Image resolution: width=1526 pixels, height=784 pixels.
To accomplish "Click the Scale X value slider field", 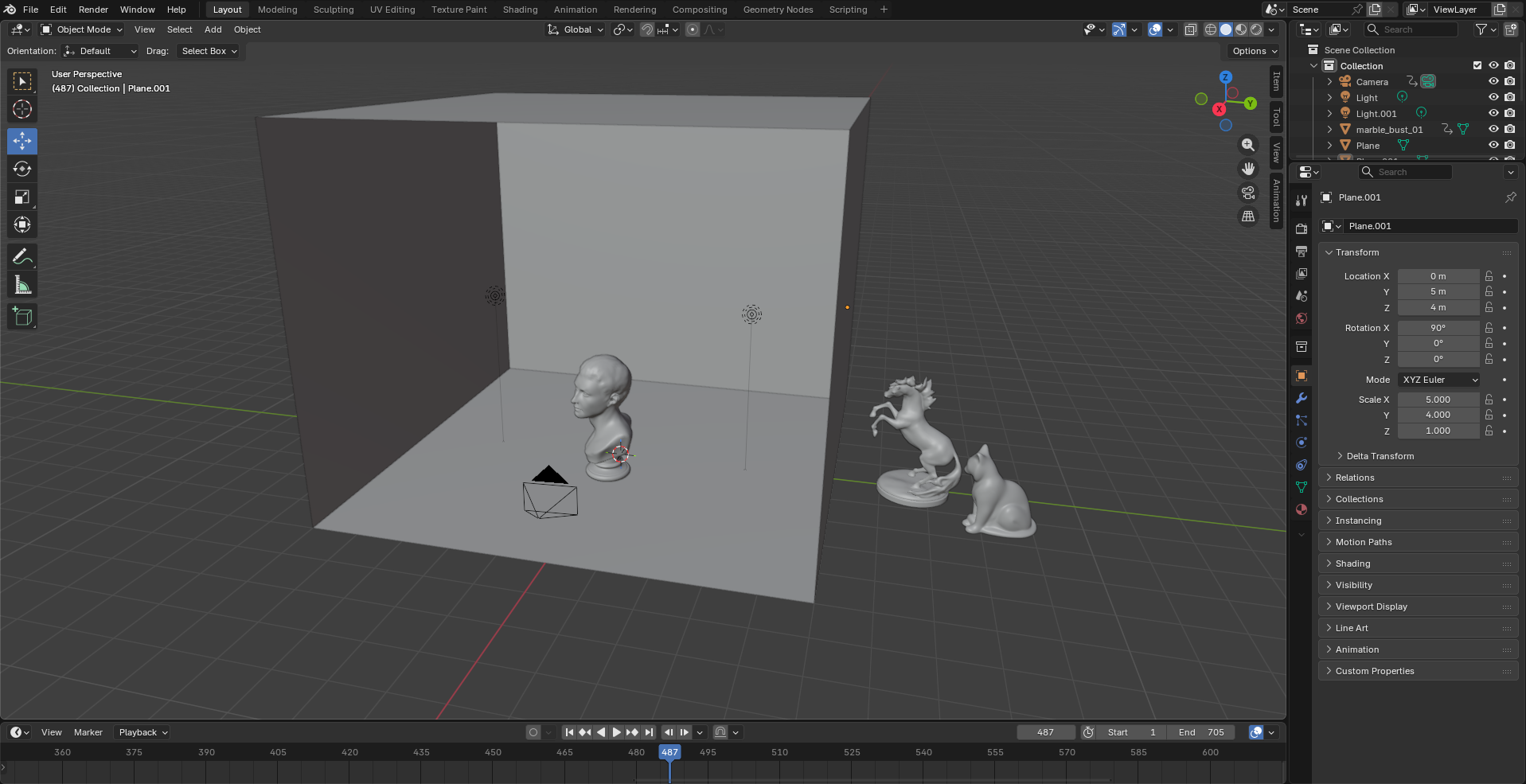I will coord(1438,400).
